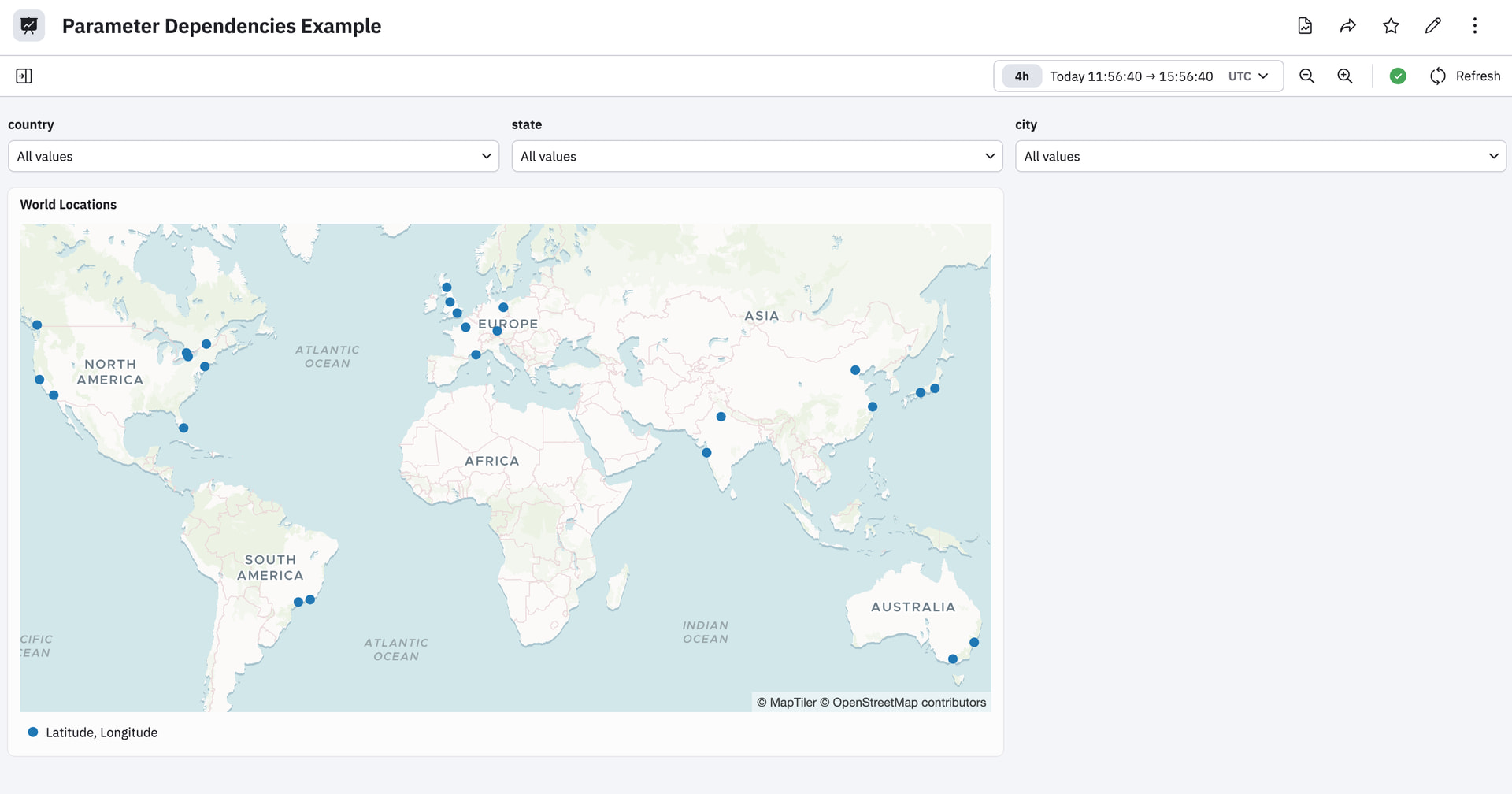1512x794 pixels.
Task: Expand the city filter dropdown
Action: tap(1260, 157)
